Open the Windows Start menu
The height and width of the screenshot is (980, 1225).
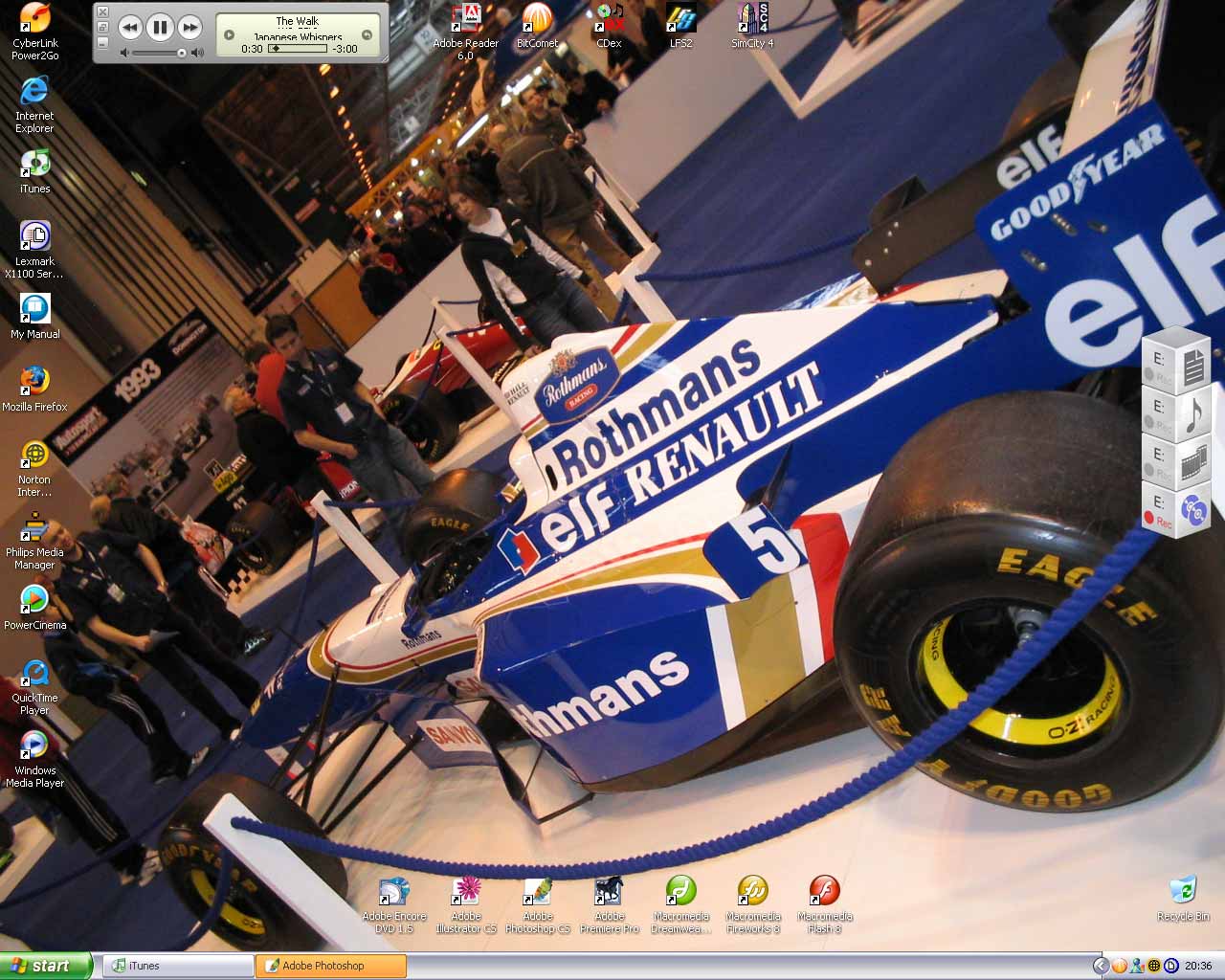click(46, 966)
